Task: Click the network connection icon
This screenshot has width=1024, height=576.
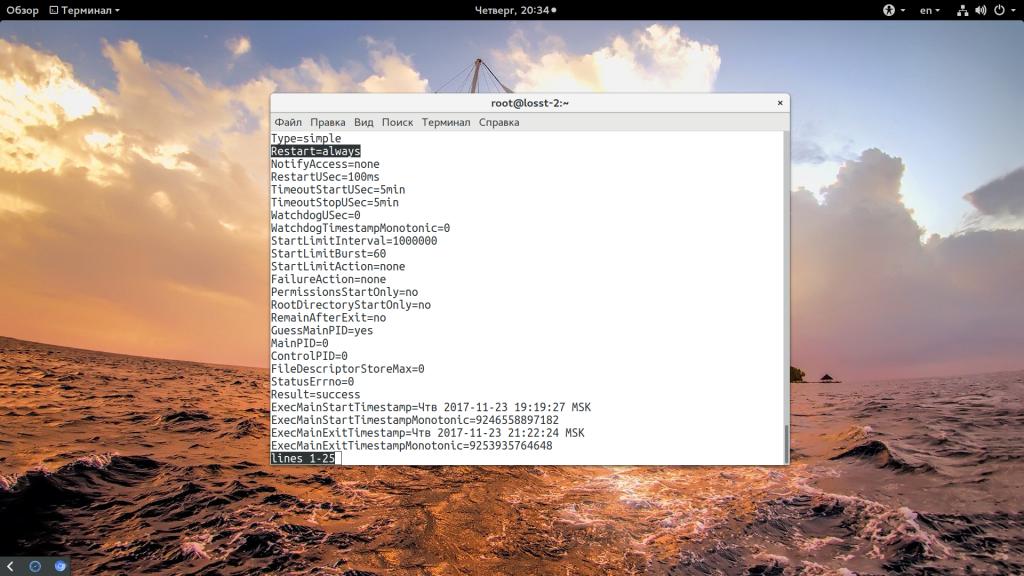Action: pyautogui.click(x=962, y=10)
